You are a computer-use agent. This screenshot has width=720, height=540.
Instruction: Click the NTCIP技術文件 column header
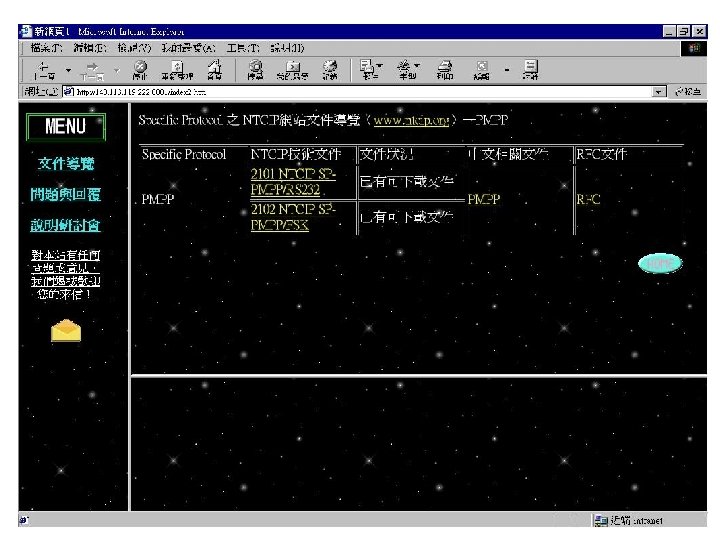tap(296, 154)
